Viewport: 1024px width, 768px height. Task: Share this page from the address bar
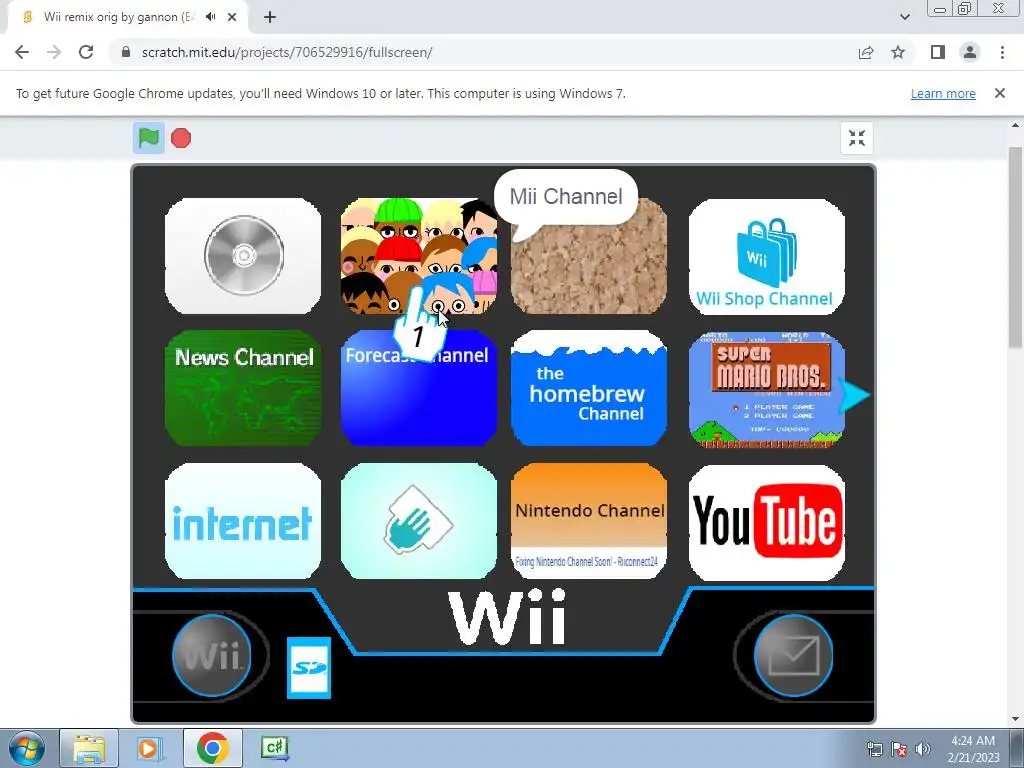click(x=866, y=52)
